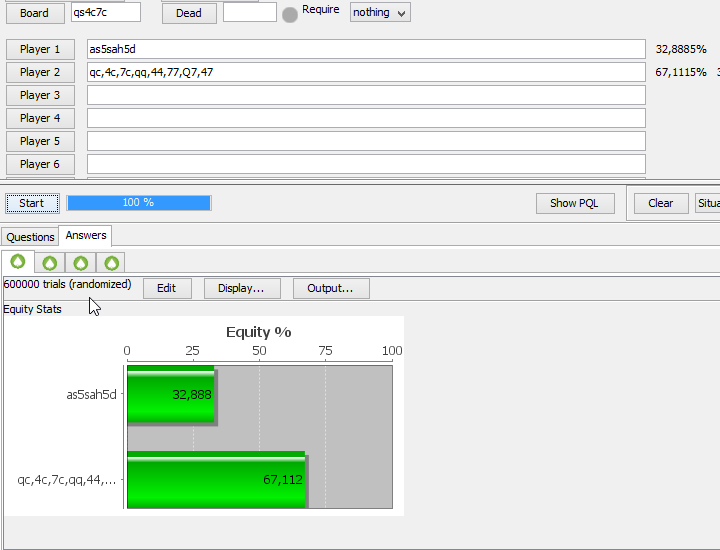Click Player 1 range field as5sah5d
The image size is (720, 550).
click(366, 49)
